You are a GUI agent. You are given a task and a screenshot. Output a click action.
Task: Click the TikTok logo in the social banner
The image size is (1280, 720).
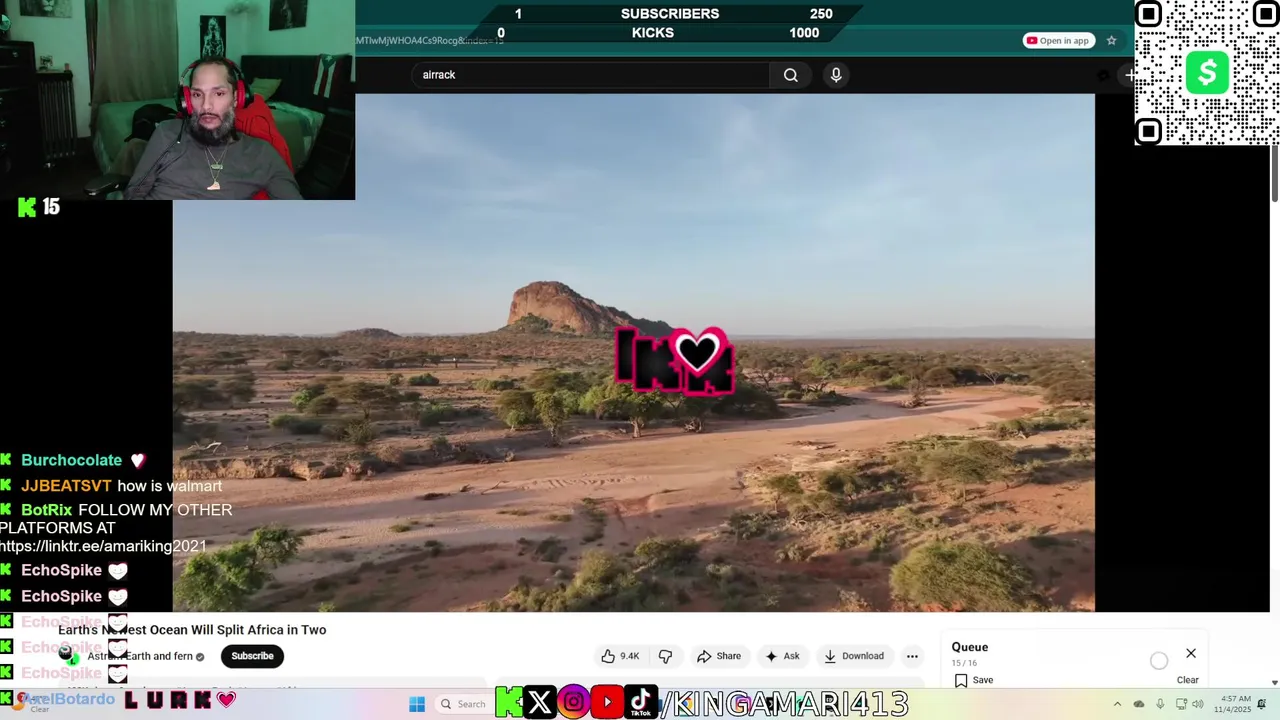pyautogui.click(x=641, y=702)
